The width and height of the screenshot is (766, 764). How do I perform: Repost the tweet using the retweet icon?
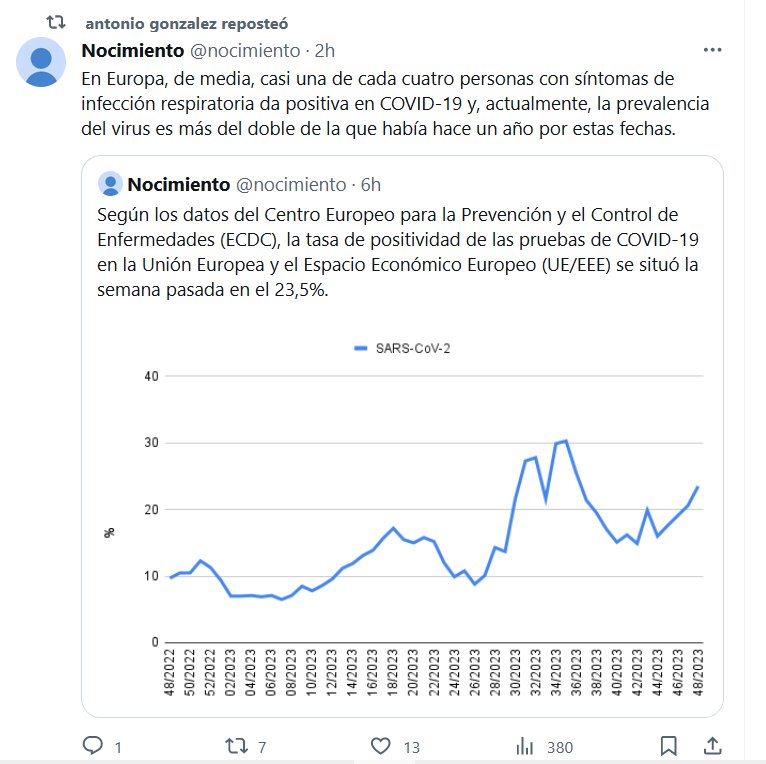click(237, 746)
